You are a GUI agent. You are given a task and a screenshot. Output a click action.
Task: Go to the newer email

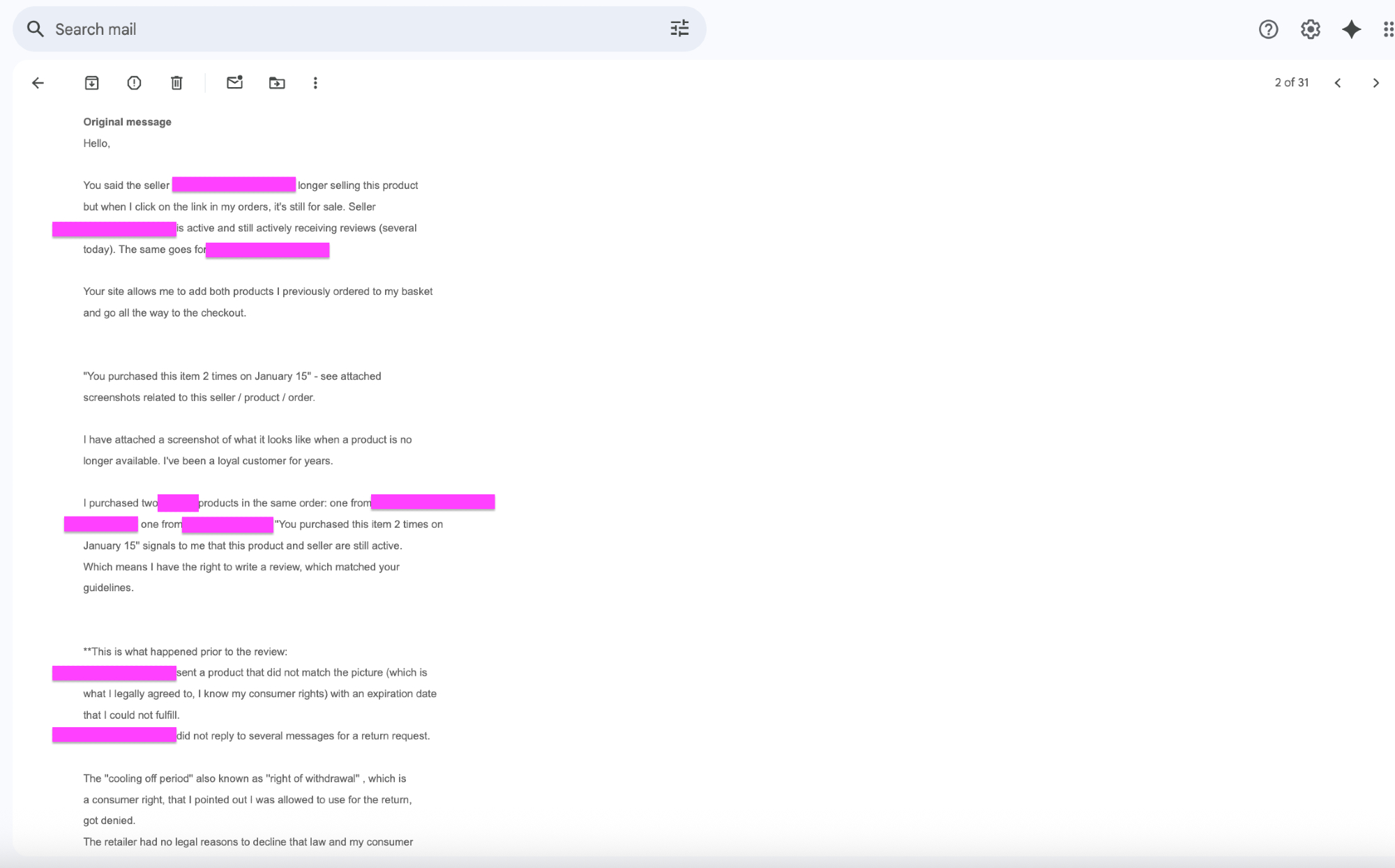(x=1337, y=83)
